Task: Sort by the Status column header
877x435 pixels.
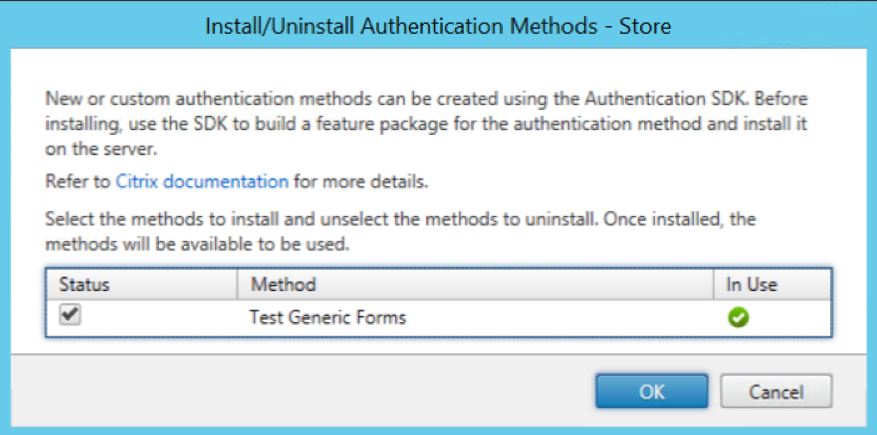Action: coord(84,285)
